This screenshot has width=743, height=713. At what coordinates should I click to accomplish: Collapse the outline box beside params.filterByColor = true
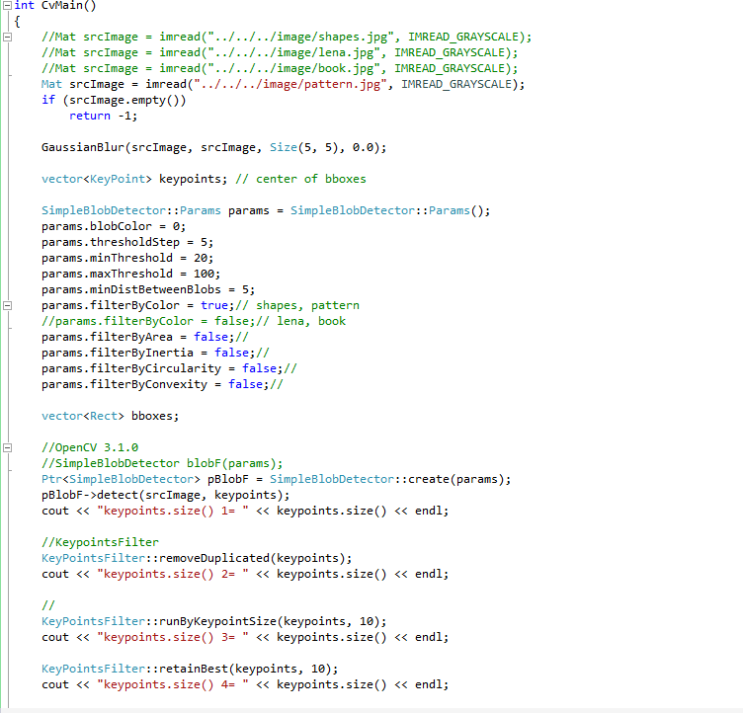tap(7, 305)
